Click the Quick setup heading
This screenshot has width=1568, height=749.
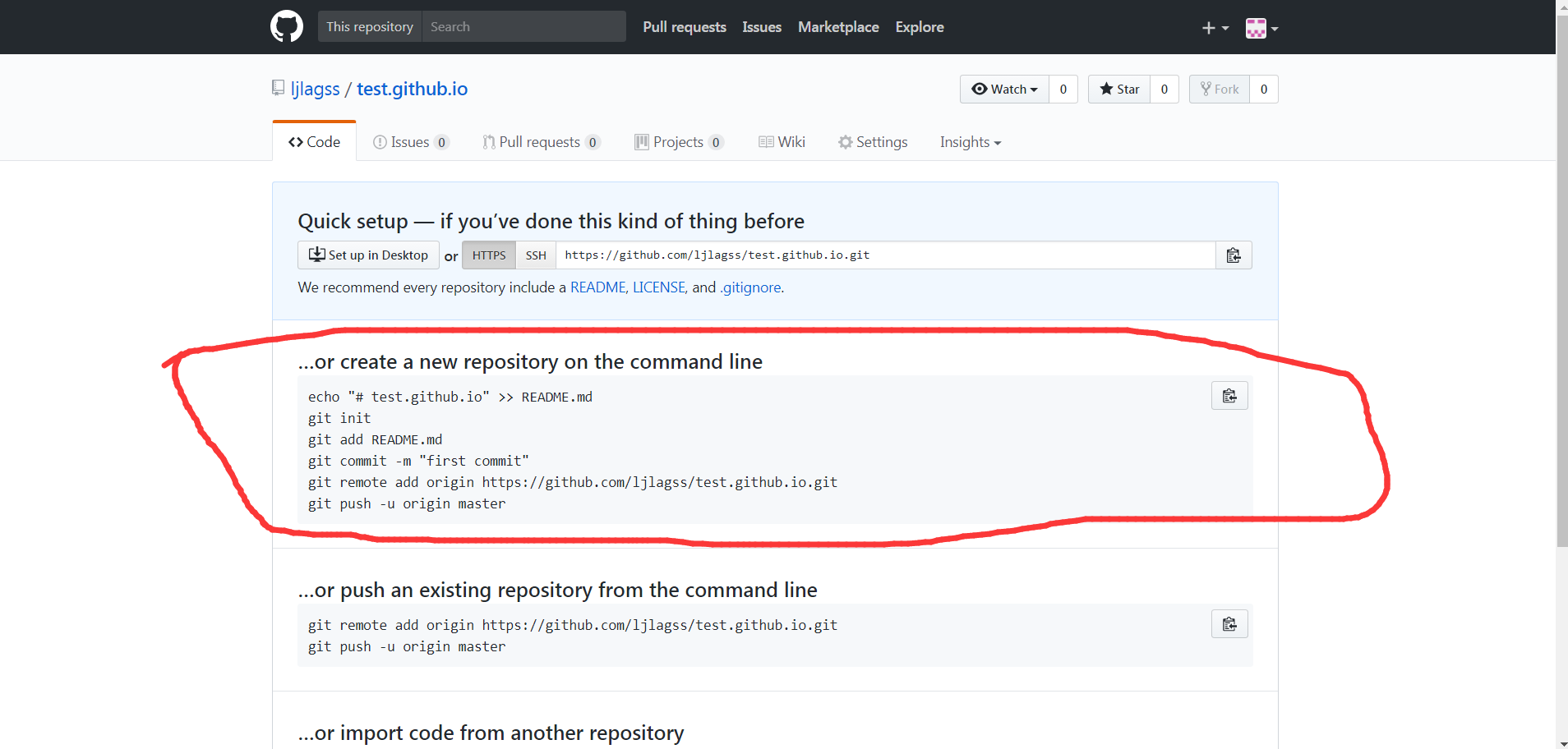pyautogui.click(x=551, y=221)
